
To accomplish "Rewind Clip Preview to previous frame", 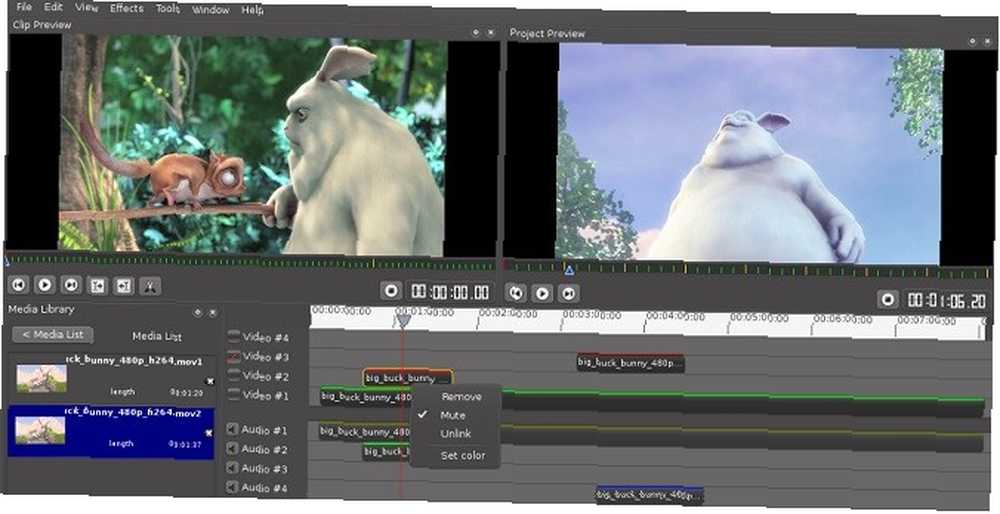I will [18, 284].
